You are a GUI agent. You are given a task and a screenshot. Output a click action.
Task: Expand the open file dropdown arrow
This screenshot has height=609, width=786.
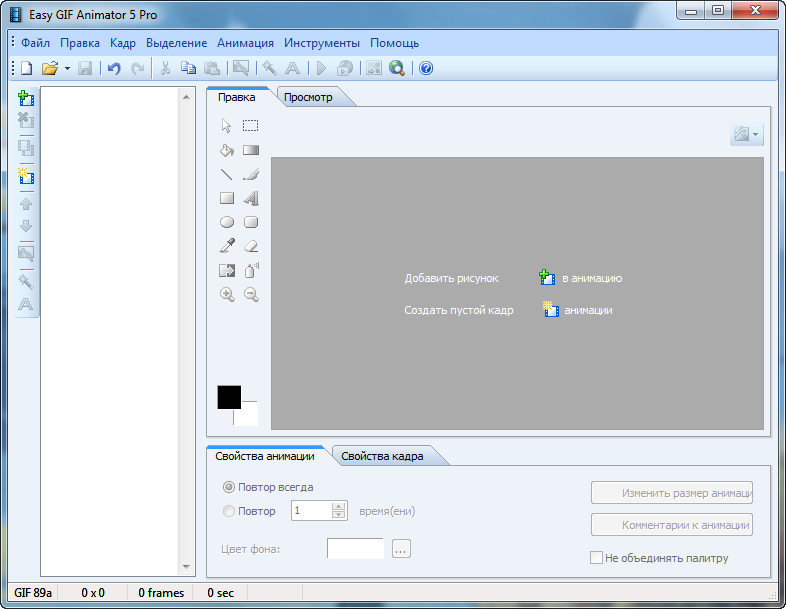[x=67, y=68]
